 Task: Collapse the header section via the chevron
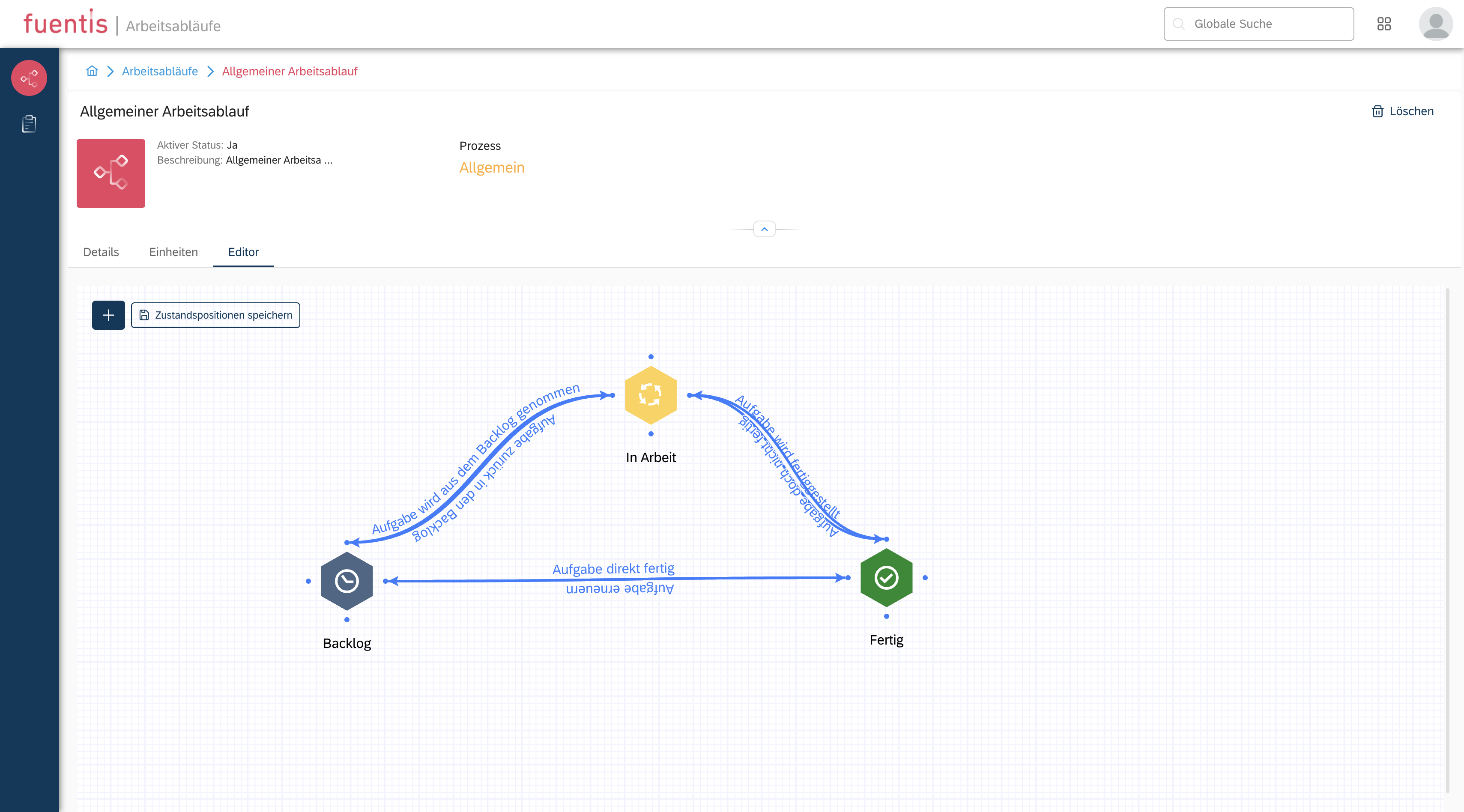point(765,230)
